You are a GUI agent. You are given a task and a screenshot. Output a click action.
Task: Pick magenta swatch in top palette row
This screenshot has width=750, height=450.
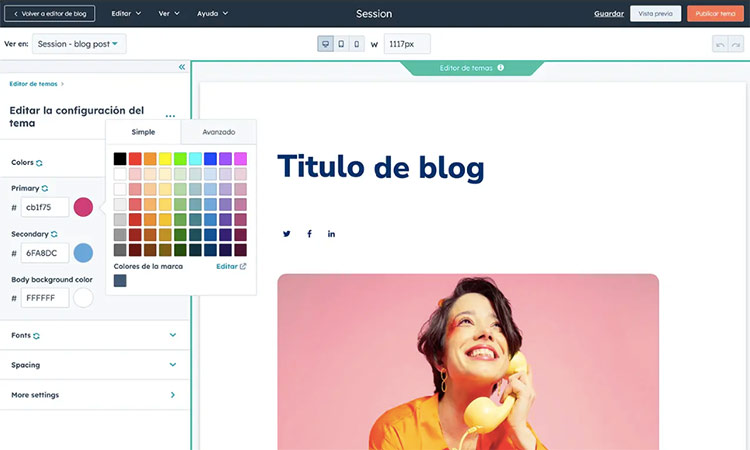pyautogui.click(x=241, y=159)
